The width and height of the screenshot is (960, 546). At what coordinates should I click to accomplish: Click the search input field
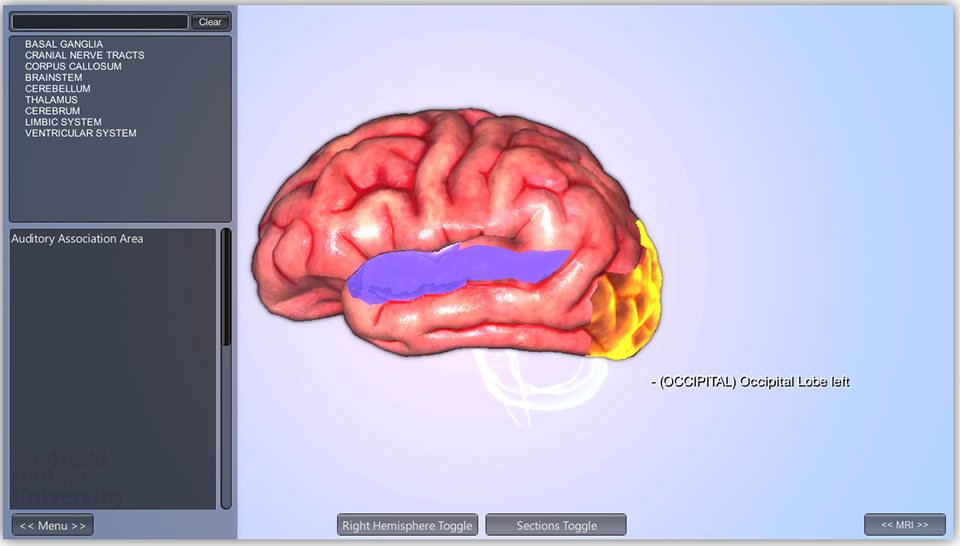tap(100, 22)
